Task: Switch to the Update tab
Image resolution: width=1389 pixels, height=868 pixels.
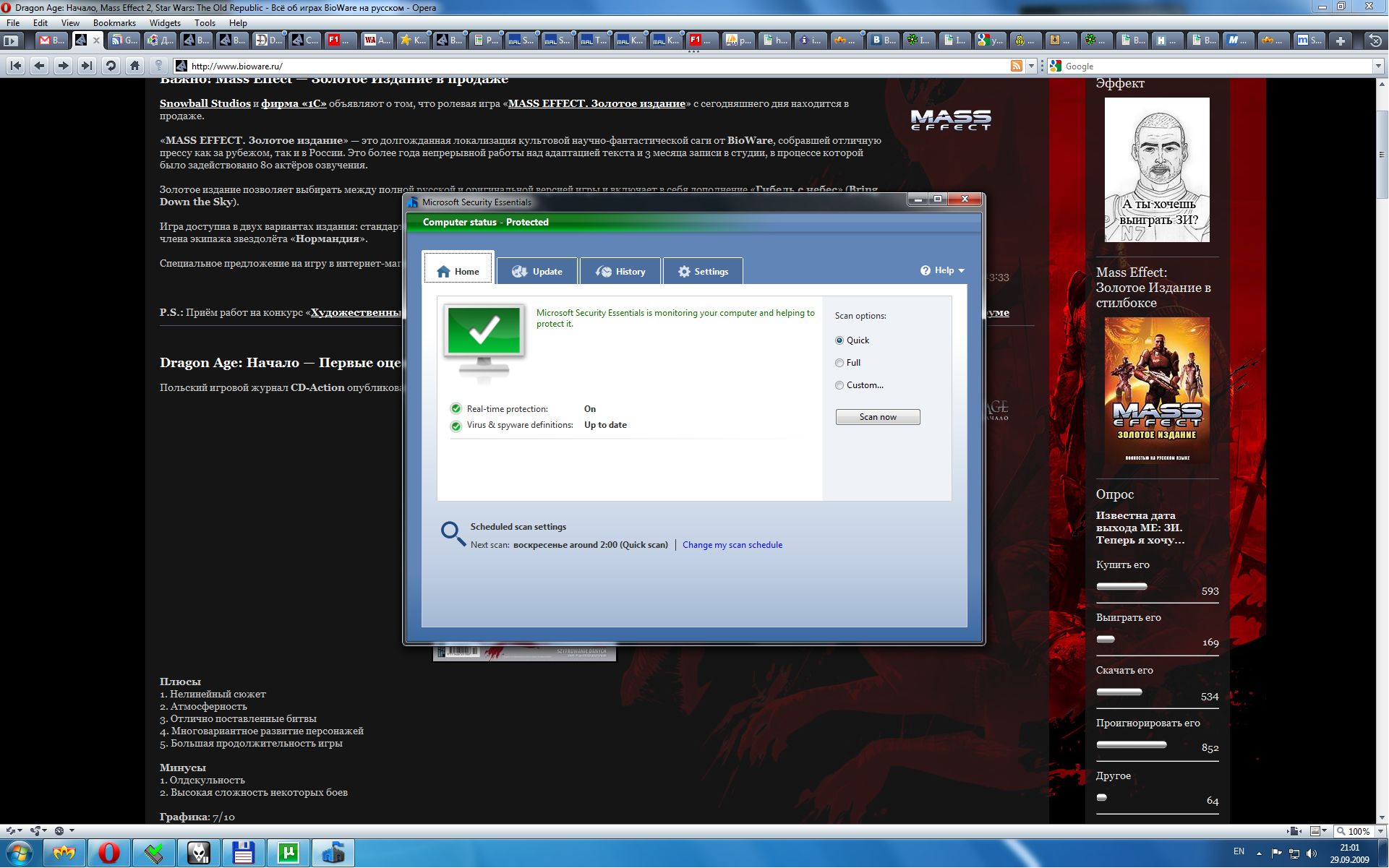Action: (x=537, y=271)
